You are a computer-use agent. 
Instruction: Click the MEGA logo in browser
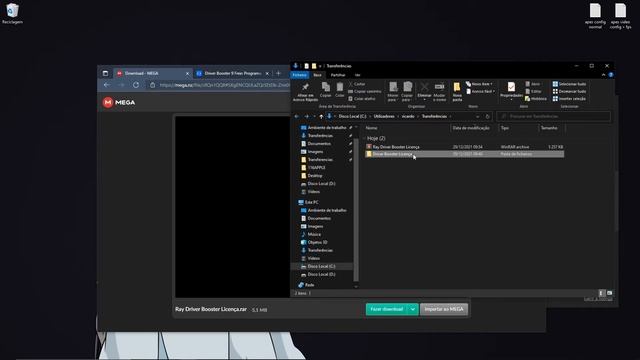coord(119,102)
